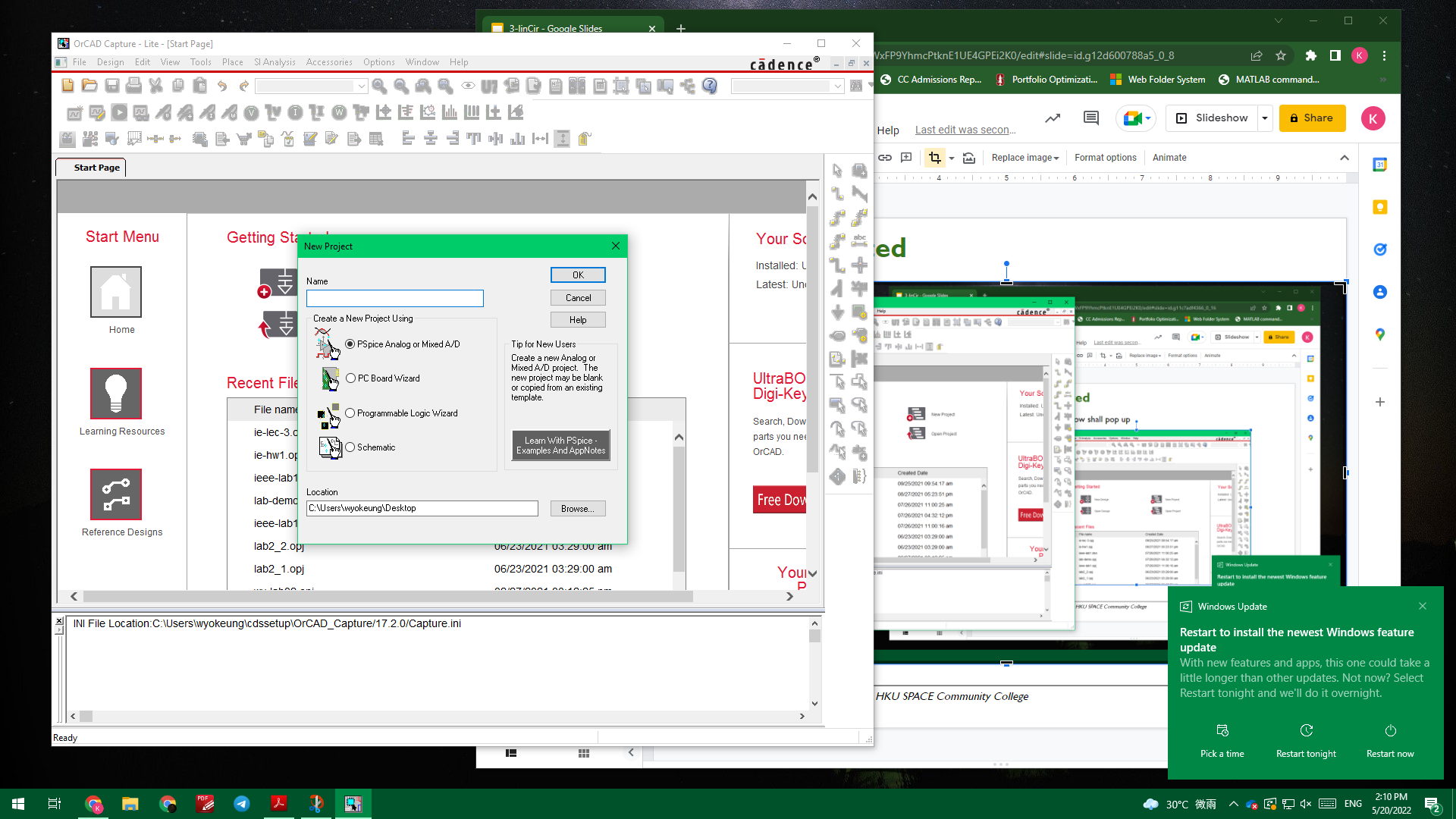Show hidden system tray icons

[1233, 804]
